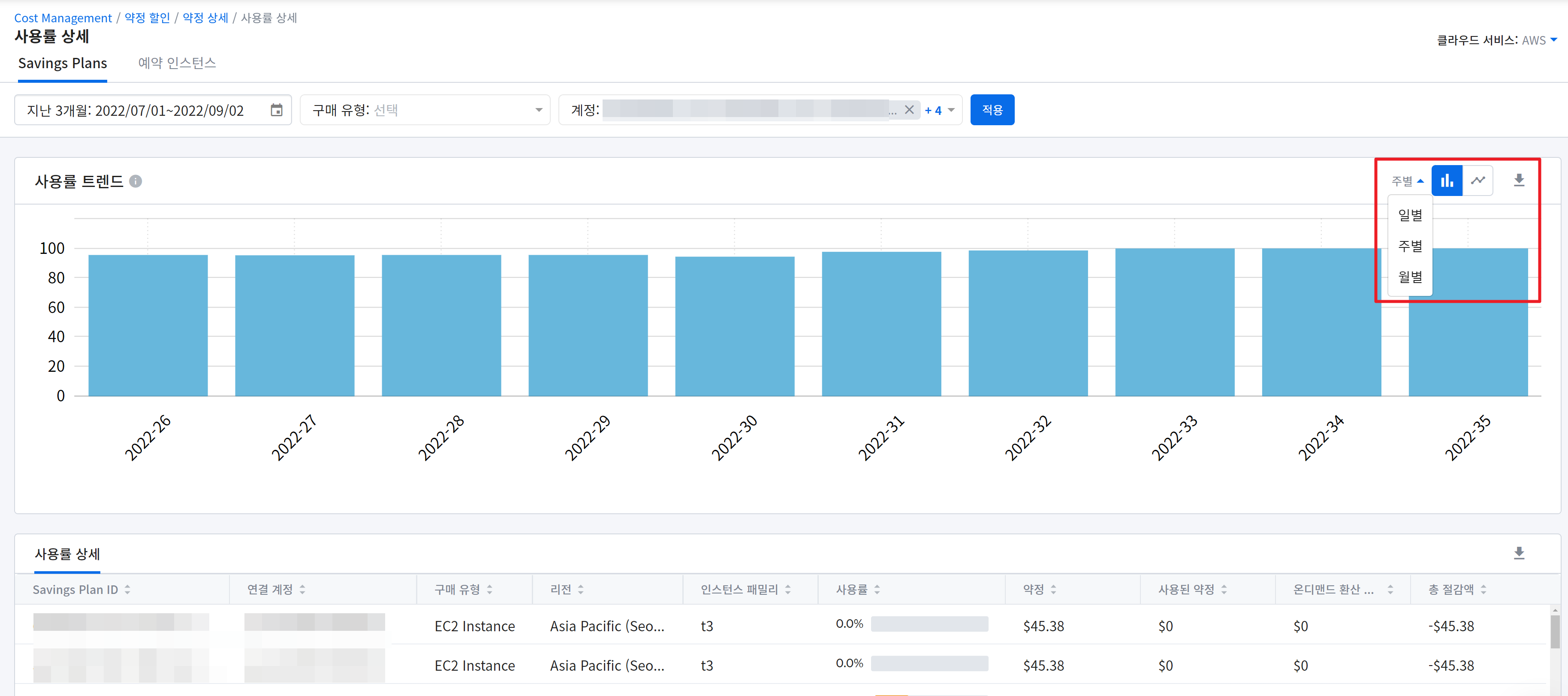Image resolution: width=1568 pixels, height=696 pixels.
Task: Click the info icon next to 사용률 트렌드
Action: pyautogui.click(x=136, y=181)
